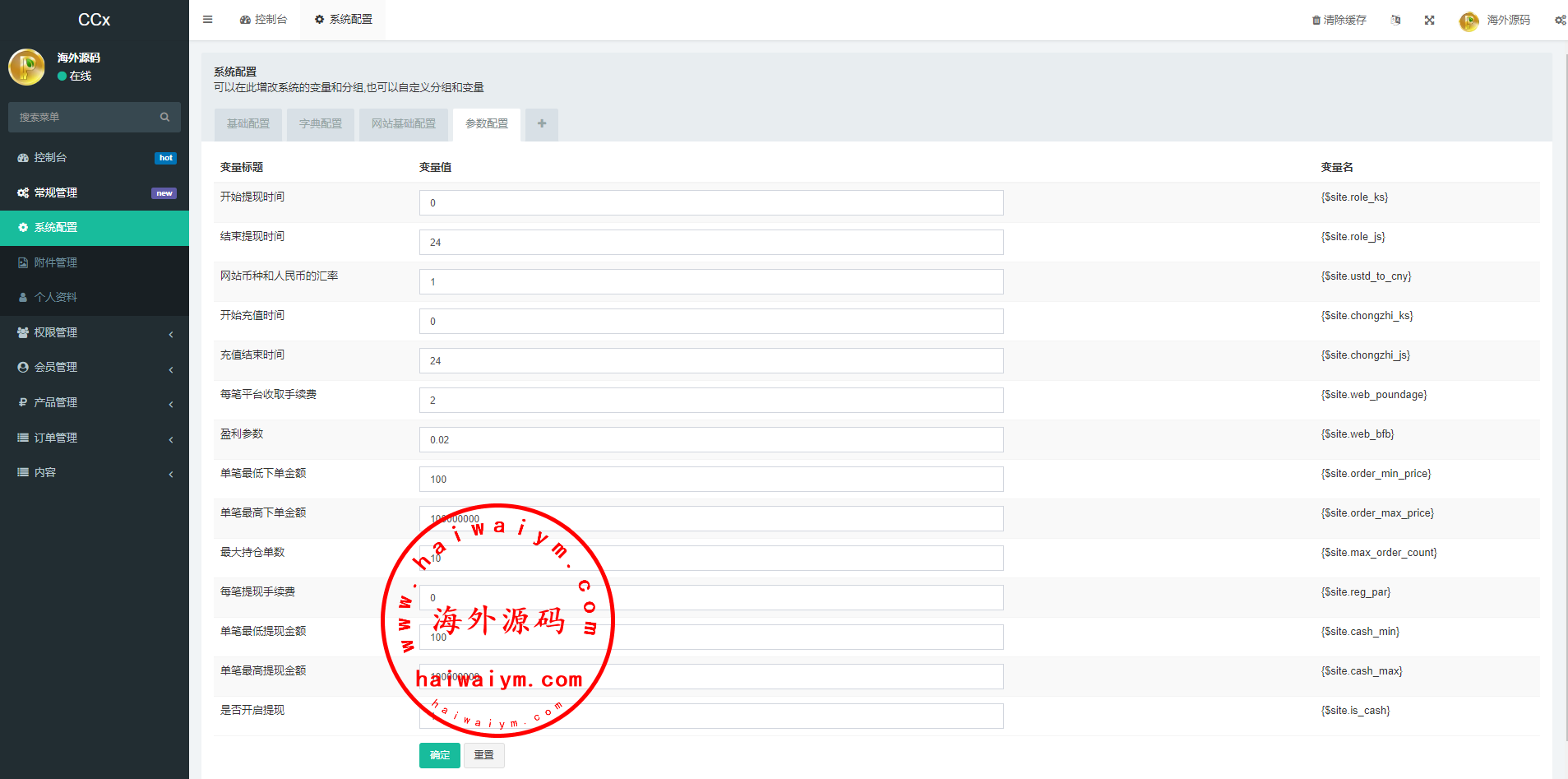The image size is (1568, 779).
Task: Expand the 会员管理 sidebar menu
Action: (x=94, y=368)
